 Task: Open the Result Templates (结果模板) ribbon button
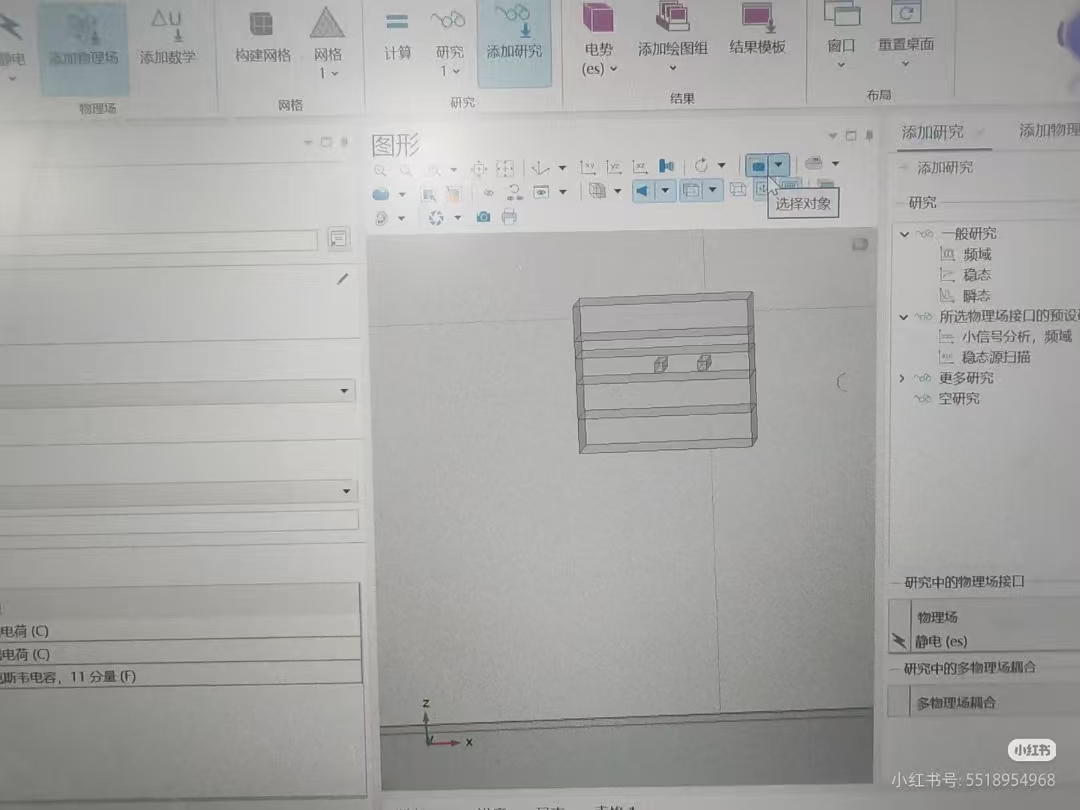(757, 31)
